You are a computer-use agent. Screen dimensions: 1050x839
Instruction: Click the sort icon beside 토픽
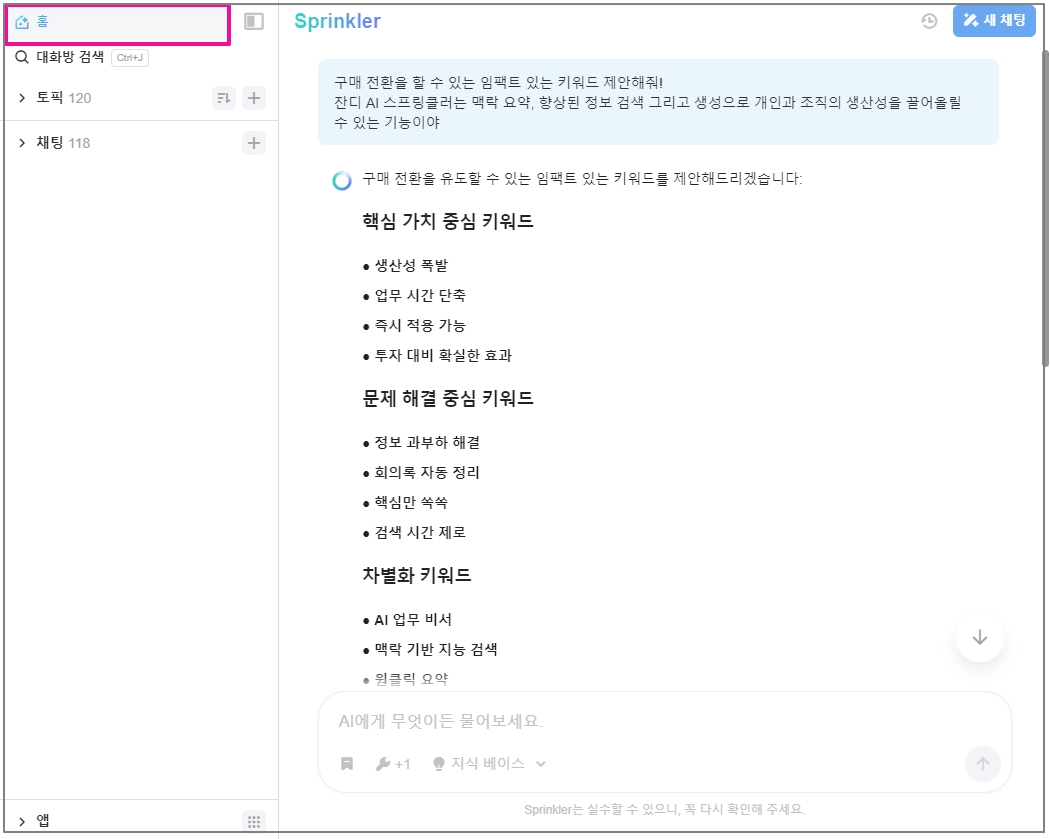[224, 98]
